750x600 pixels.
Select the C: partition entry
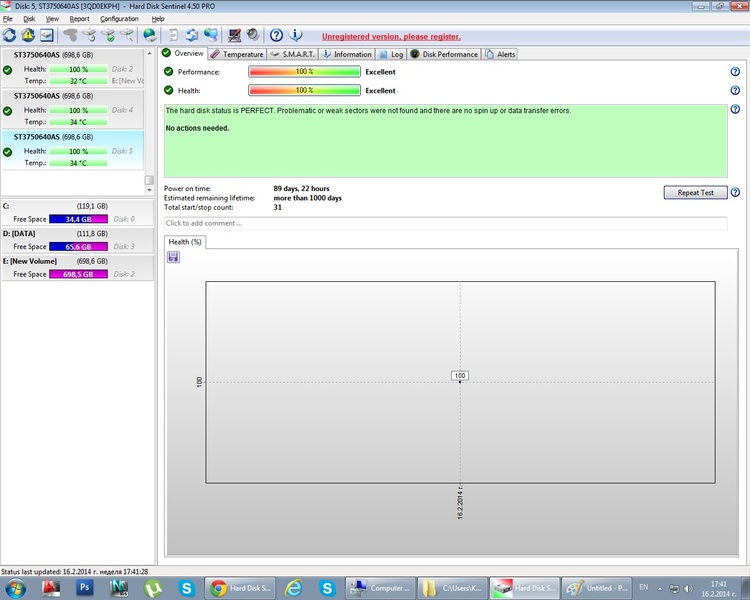point(77,212)
